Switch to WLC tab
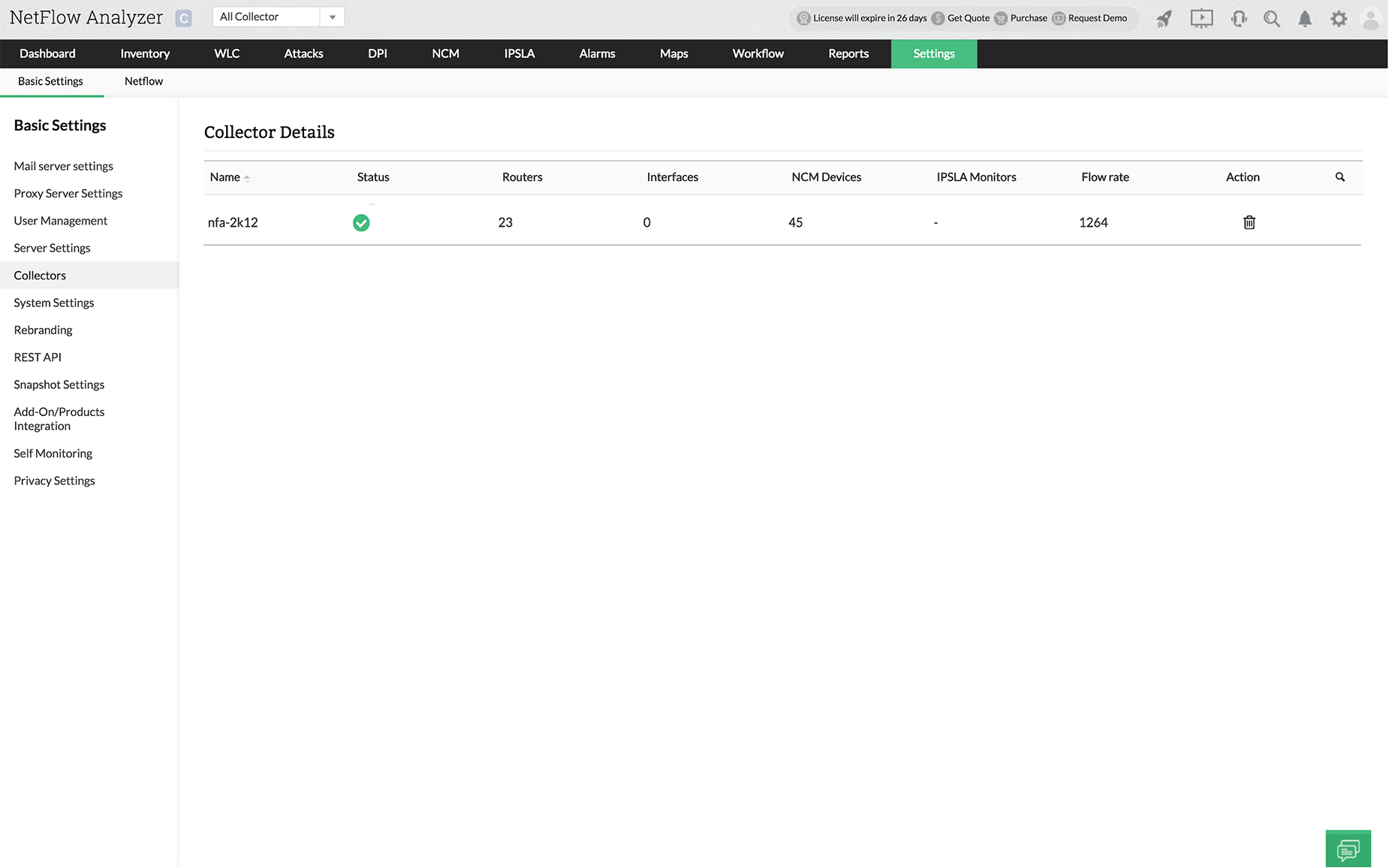The width and height of the screenshot is (1389, 868). [x=227, y=54]
